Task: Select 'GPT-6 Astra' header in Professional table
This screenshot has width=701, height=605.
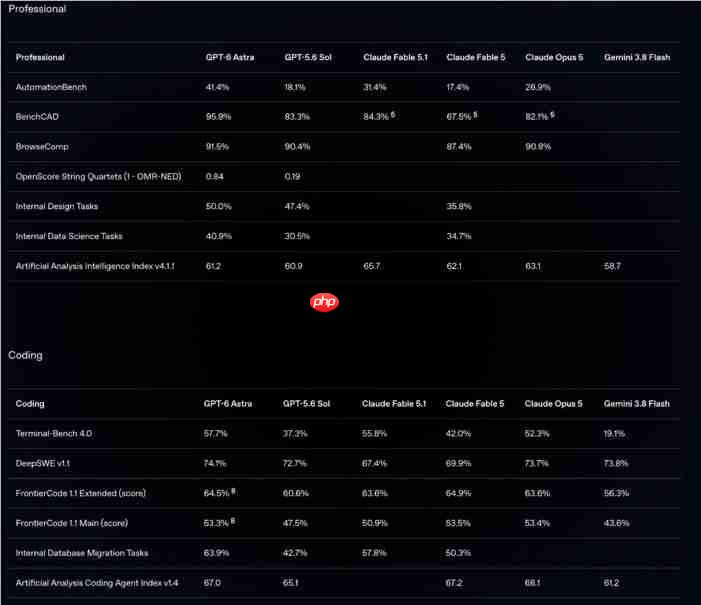Action: click(230, 57)
